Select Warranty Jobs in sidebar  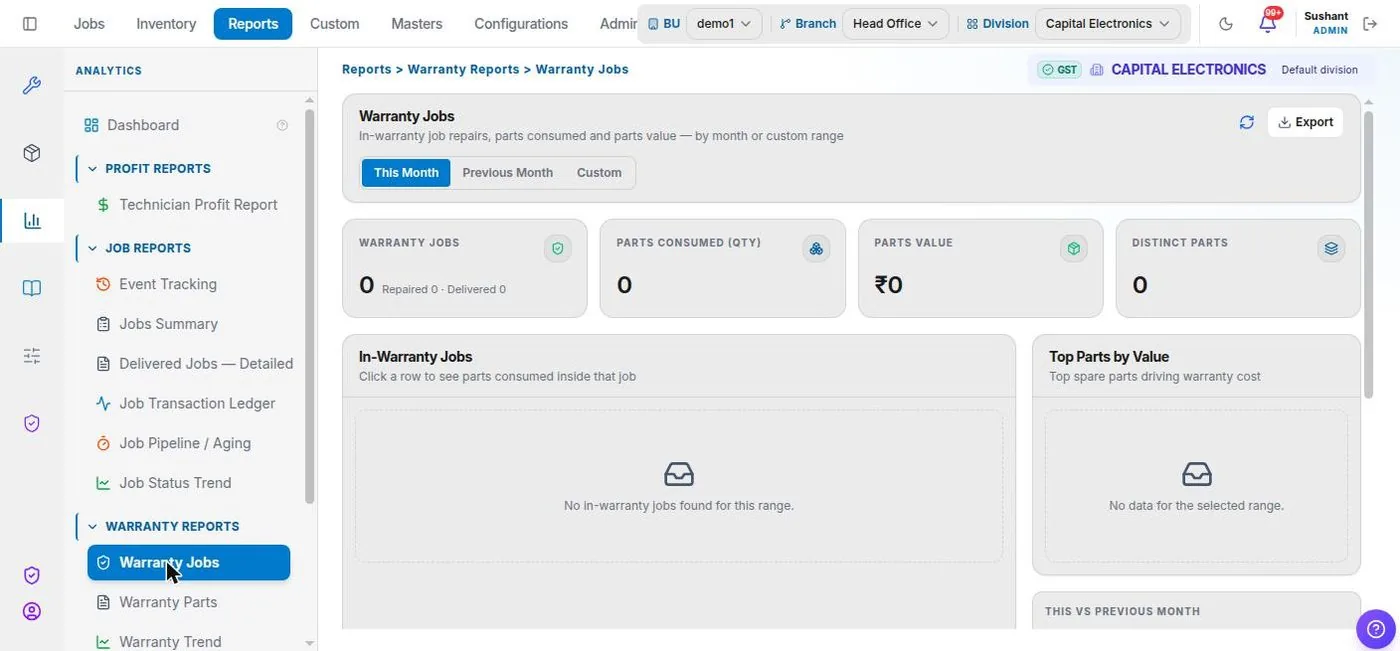tap(188, 563)
